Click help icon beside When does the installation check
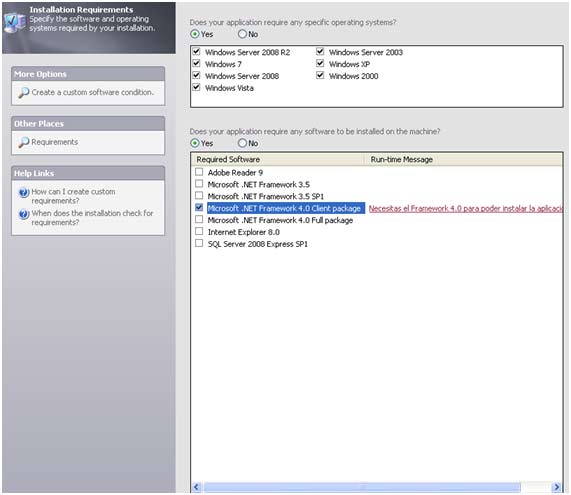571x495 pixels. (x=24, y=214)
